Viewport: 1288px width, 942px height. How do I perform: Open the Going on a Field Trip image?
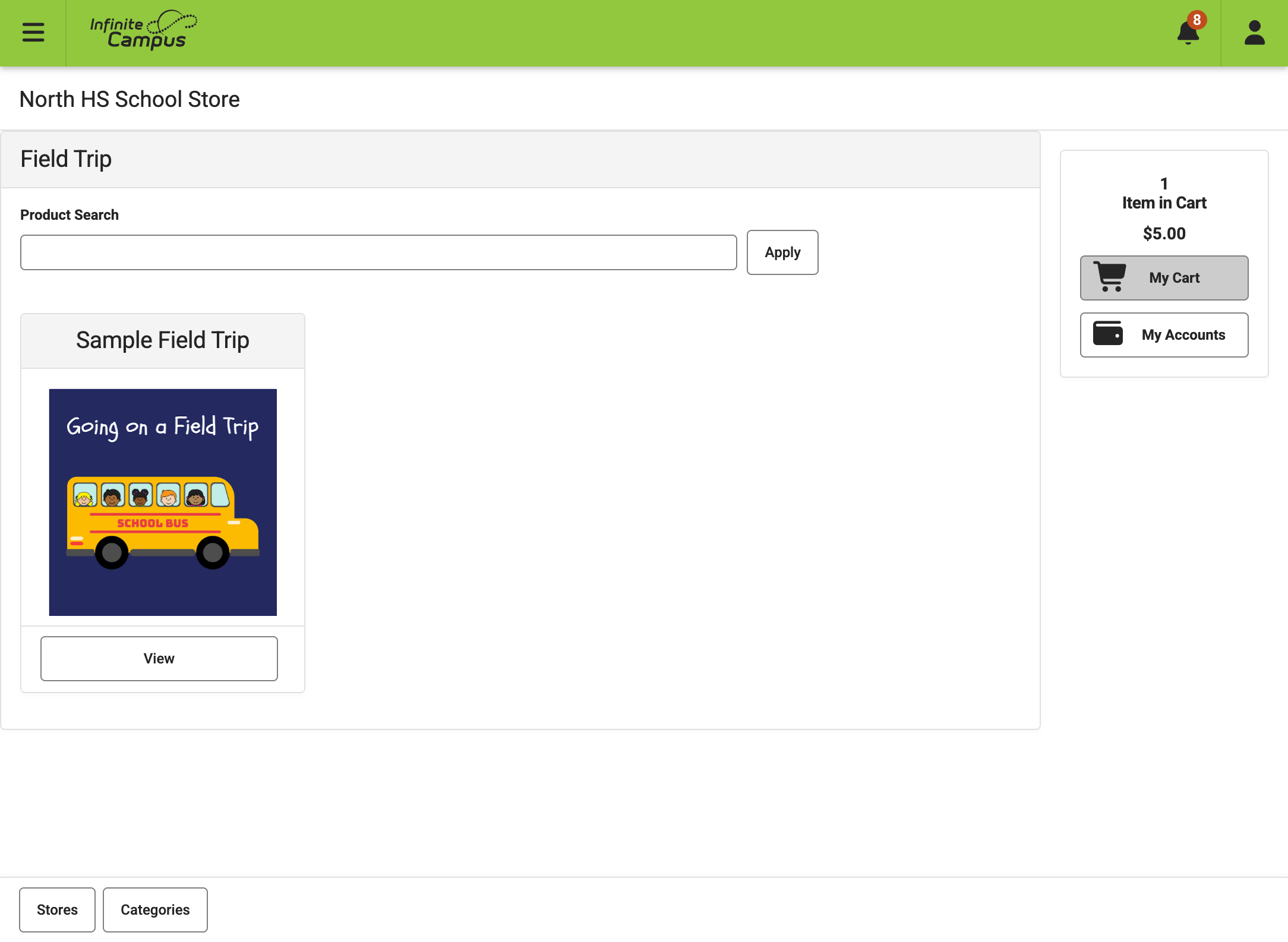pos(163,502)
